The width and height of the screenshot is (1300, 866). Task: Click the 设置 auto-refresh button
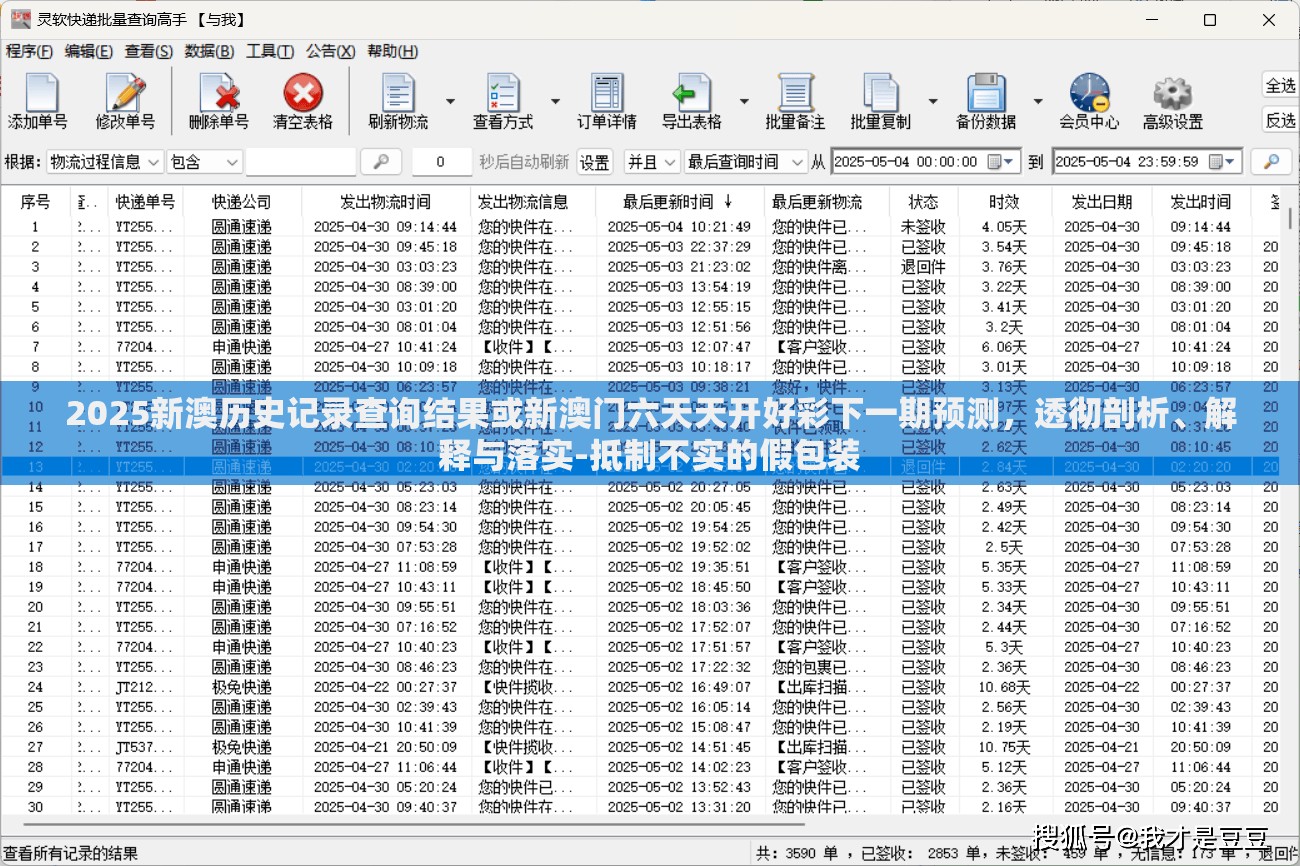coord(595,161)
